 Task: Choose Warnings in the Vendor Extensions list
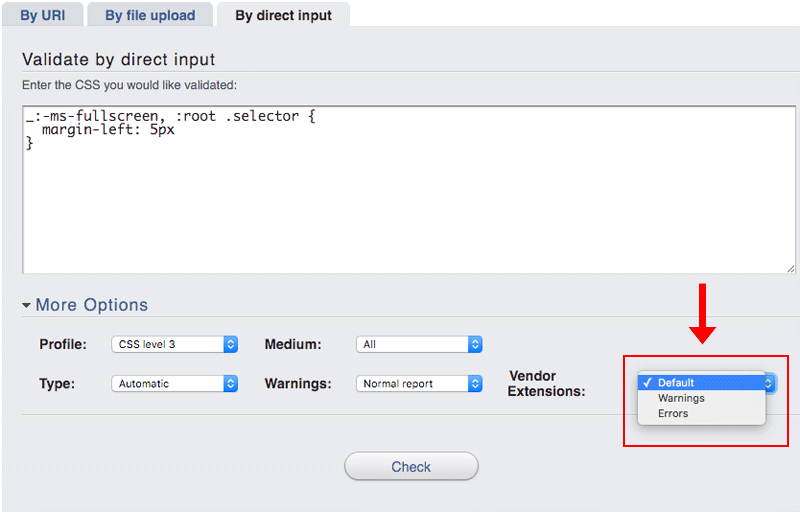[x=681, y=398]
